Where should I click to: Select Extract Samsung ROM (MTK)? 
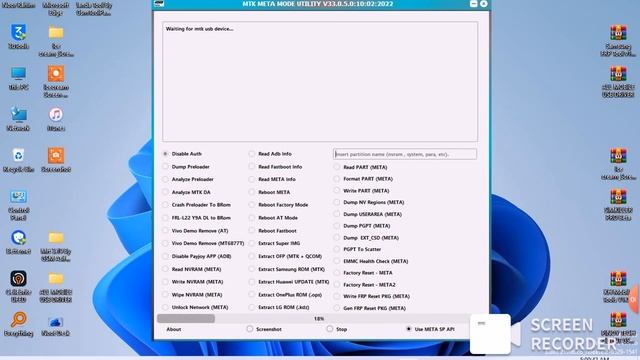tap(287, 269)
